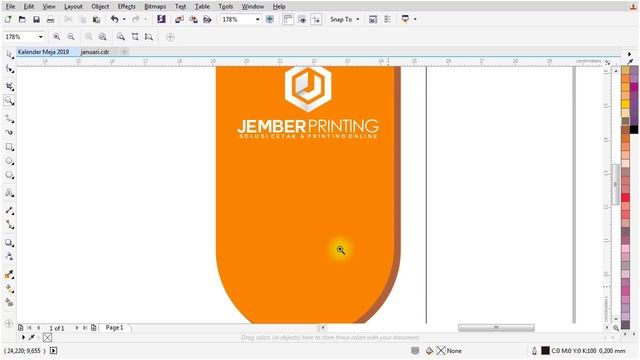Click the Options dialog icon
This screenshot has width=640, height=360.
pos(387,19)
